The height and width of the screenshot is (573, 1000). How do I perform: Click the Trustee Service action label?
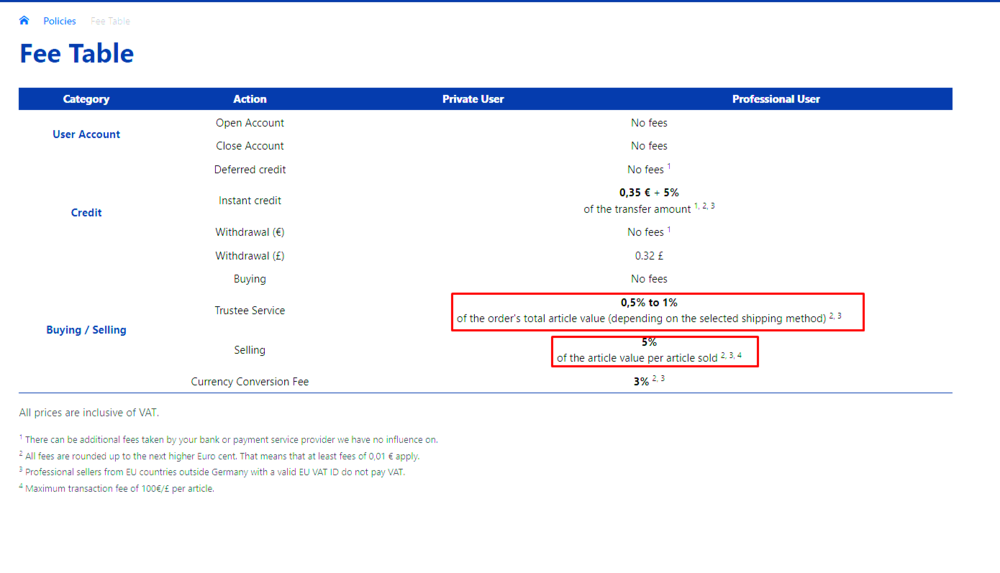pos(249,311)
